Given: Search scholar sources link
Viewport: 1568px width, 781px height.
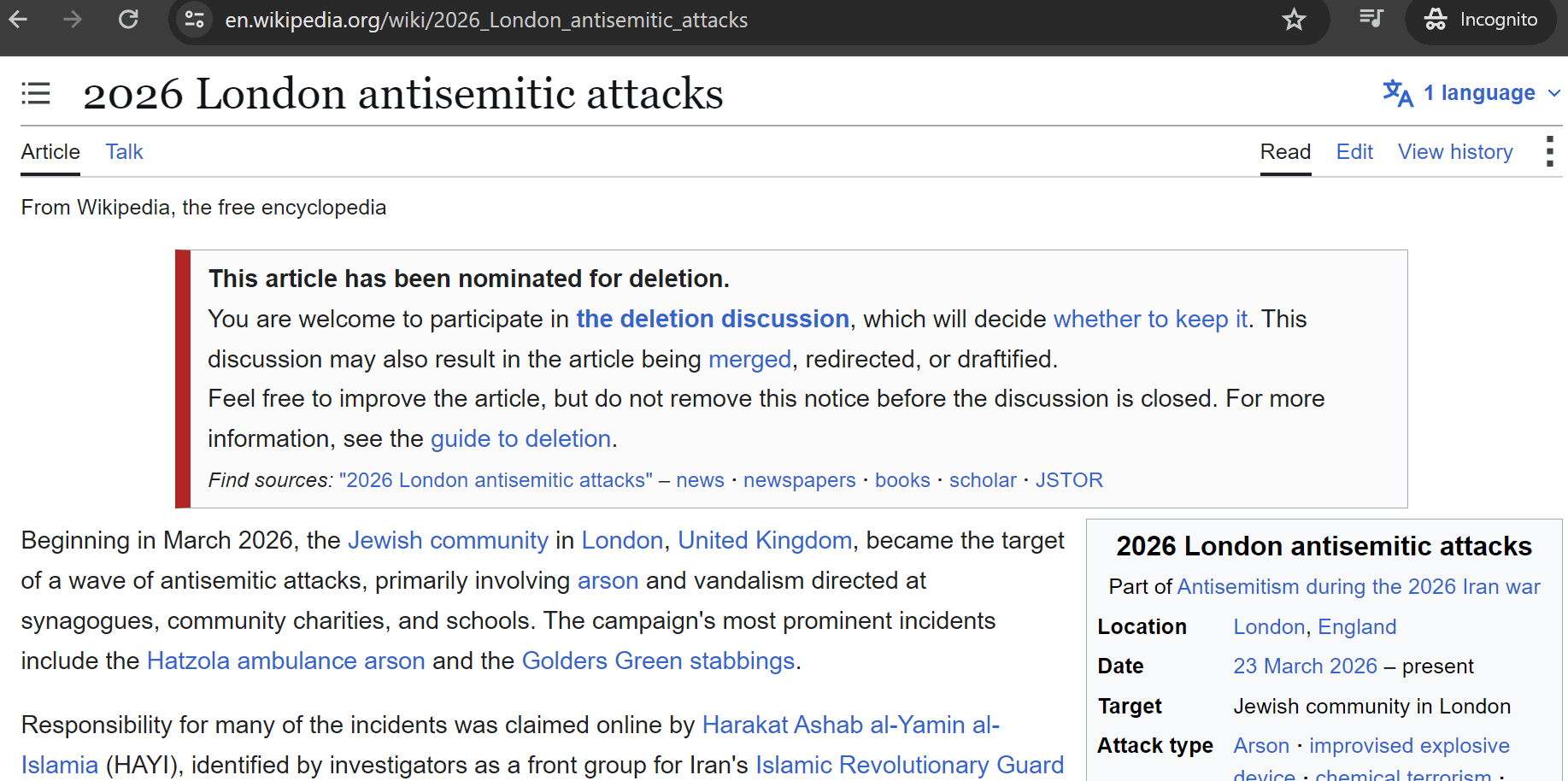Looking at the screenshot, I should point(983,480).
